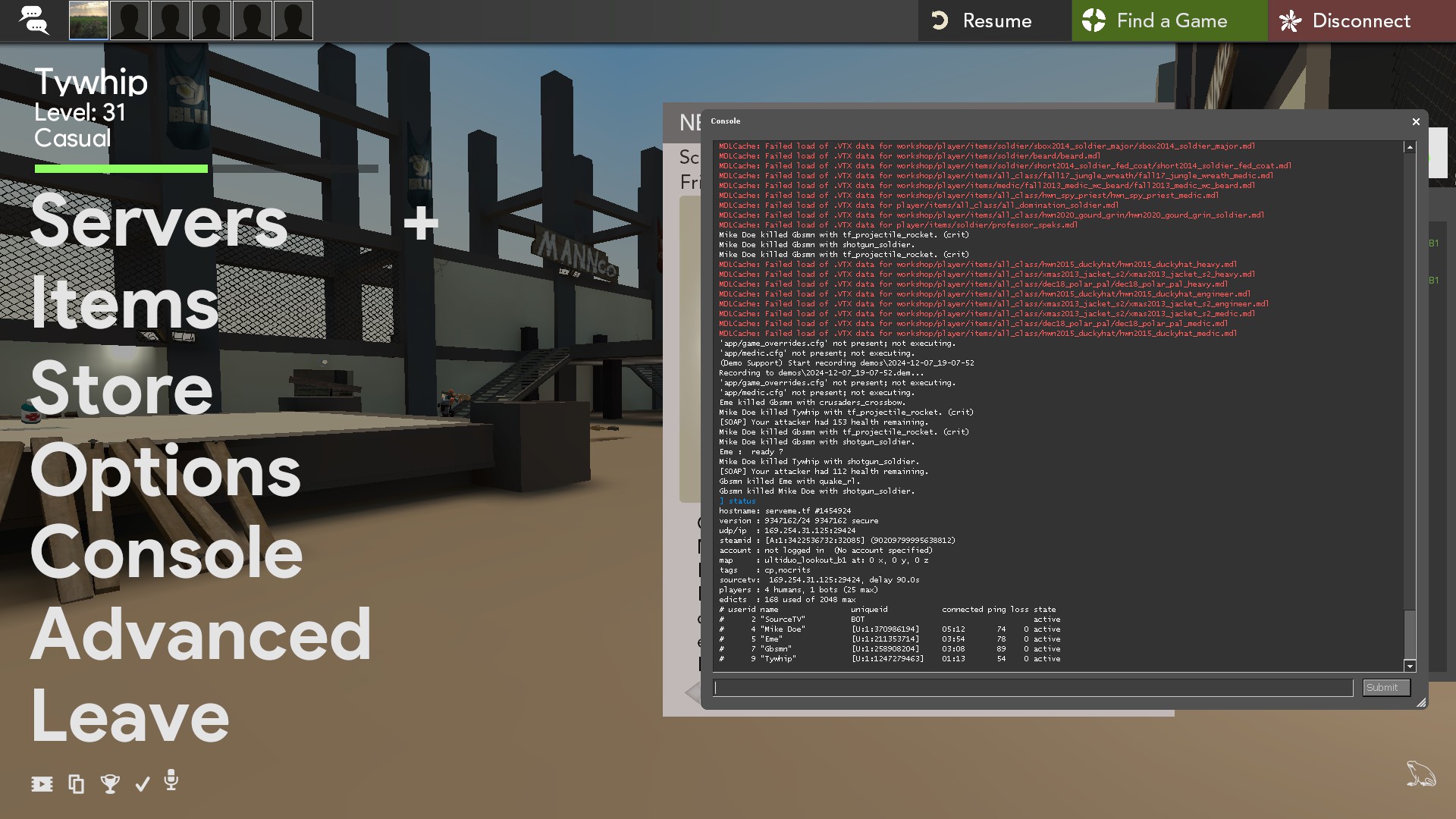
Task: Click the second silhouette avatar slot
Action: (x=171, y=20)
